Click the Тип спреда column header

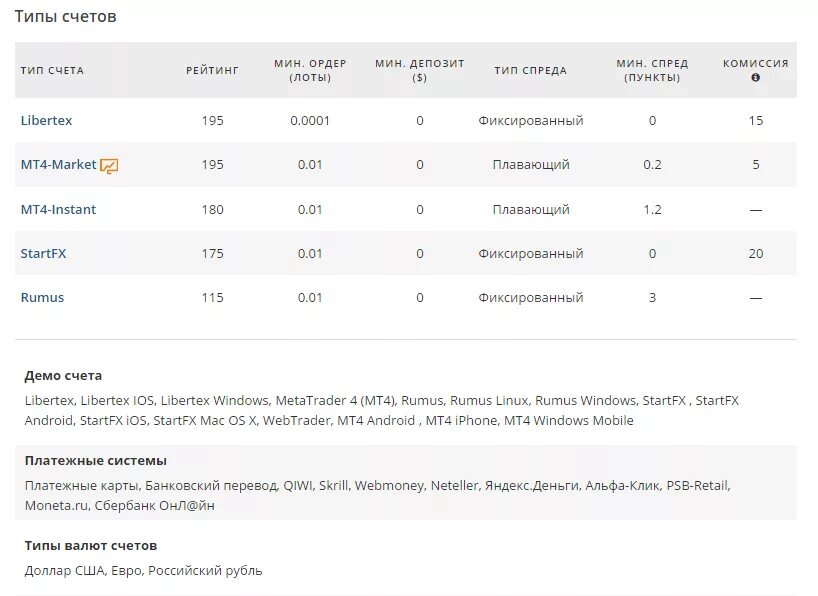(x=530, y=70)
